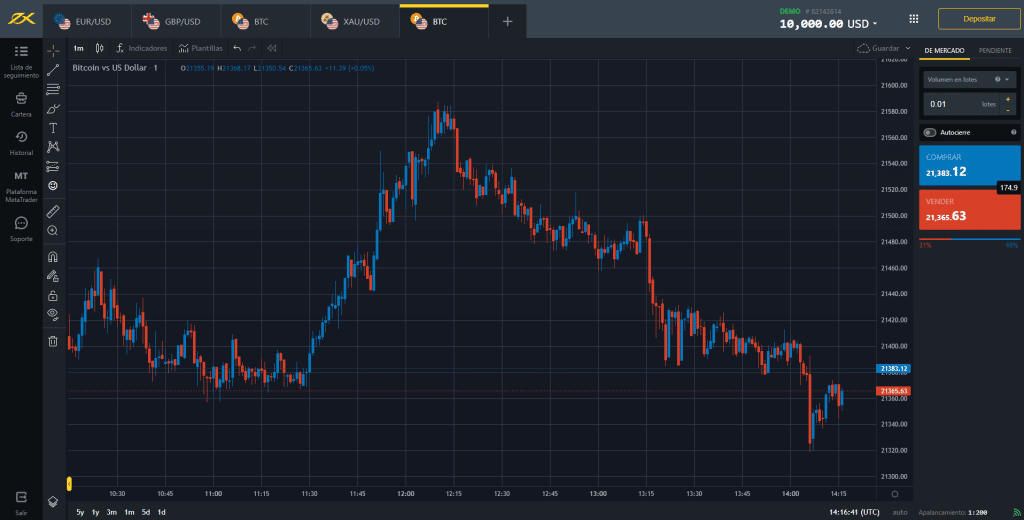Open Historial from the left sidebar
This screenshot has height=520, width=1024.
pyautogui.click(x=21, y=141)
